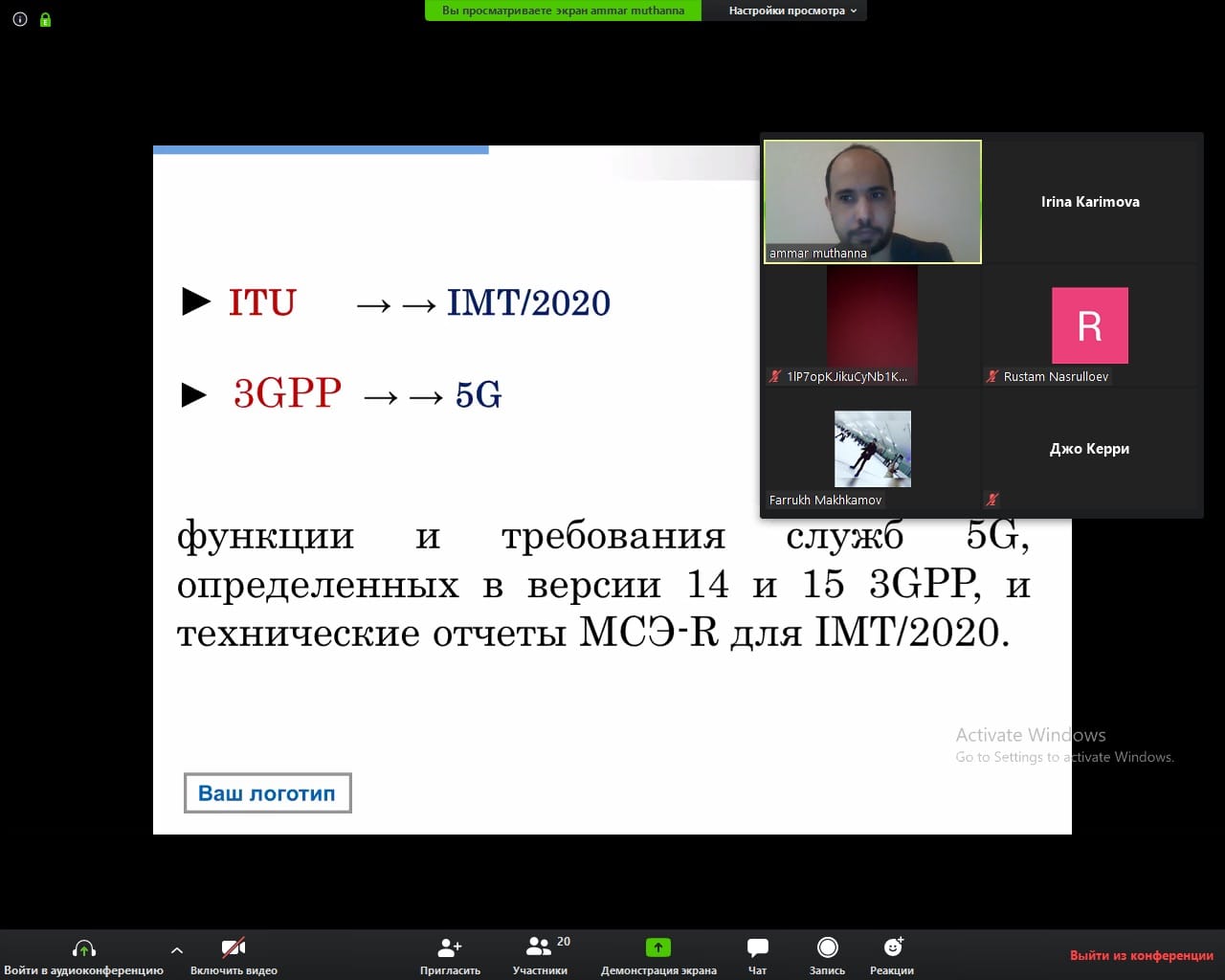Select Rustam Nasrulloev participant tile

(x=1090, y=325)
